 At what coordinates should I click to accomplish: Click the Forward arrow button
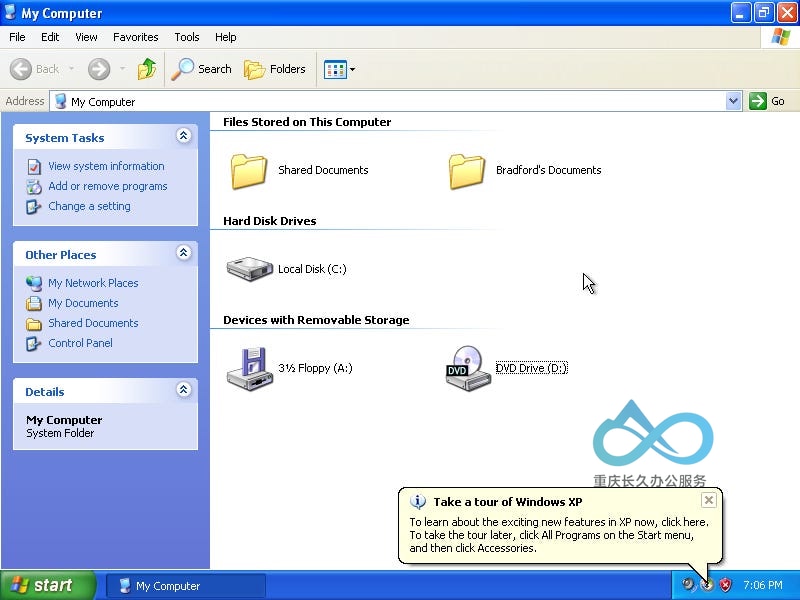coord(99,69)
